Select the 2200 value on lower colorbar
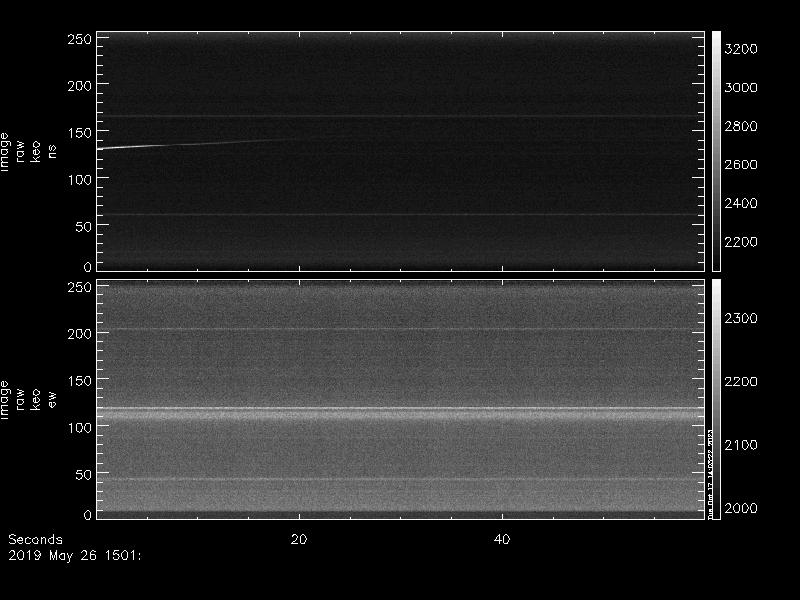Screen dimensions: 800x600 click(x=741, y=382)
